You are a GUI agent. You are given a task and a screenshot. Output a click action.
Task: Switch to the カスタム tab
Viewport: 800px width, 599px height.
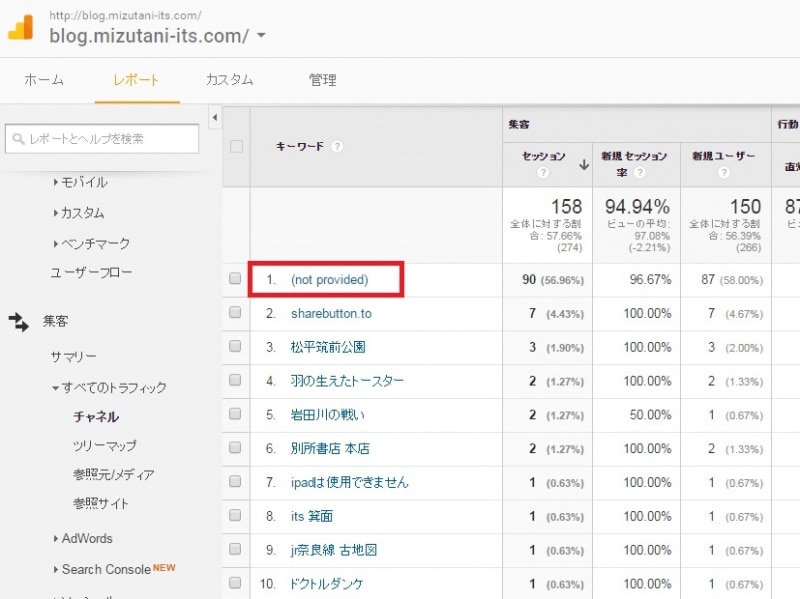(228, 79)
